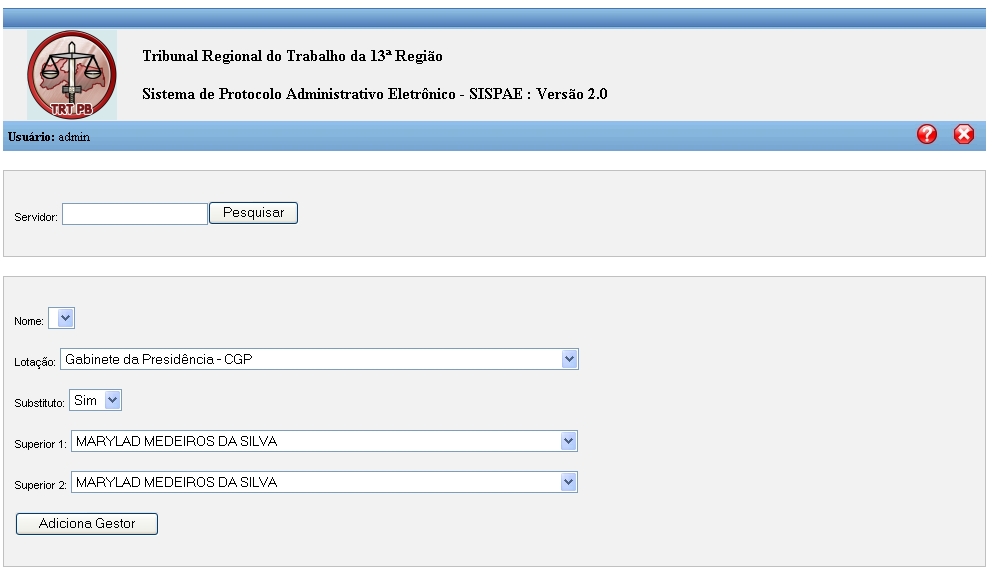Click the red help question mark icon
The image size is (995, 583).
[x=926, y=134]
